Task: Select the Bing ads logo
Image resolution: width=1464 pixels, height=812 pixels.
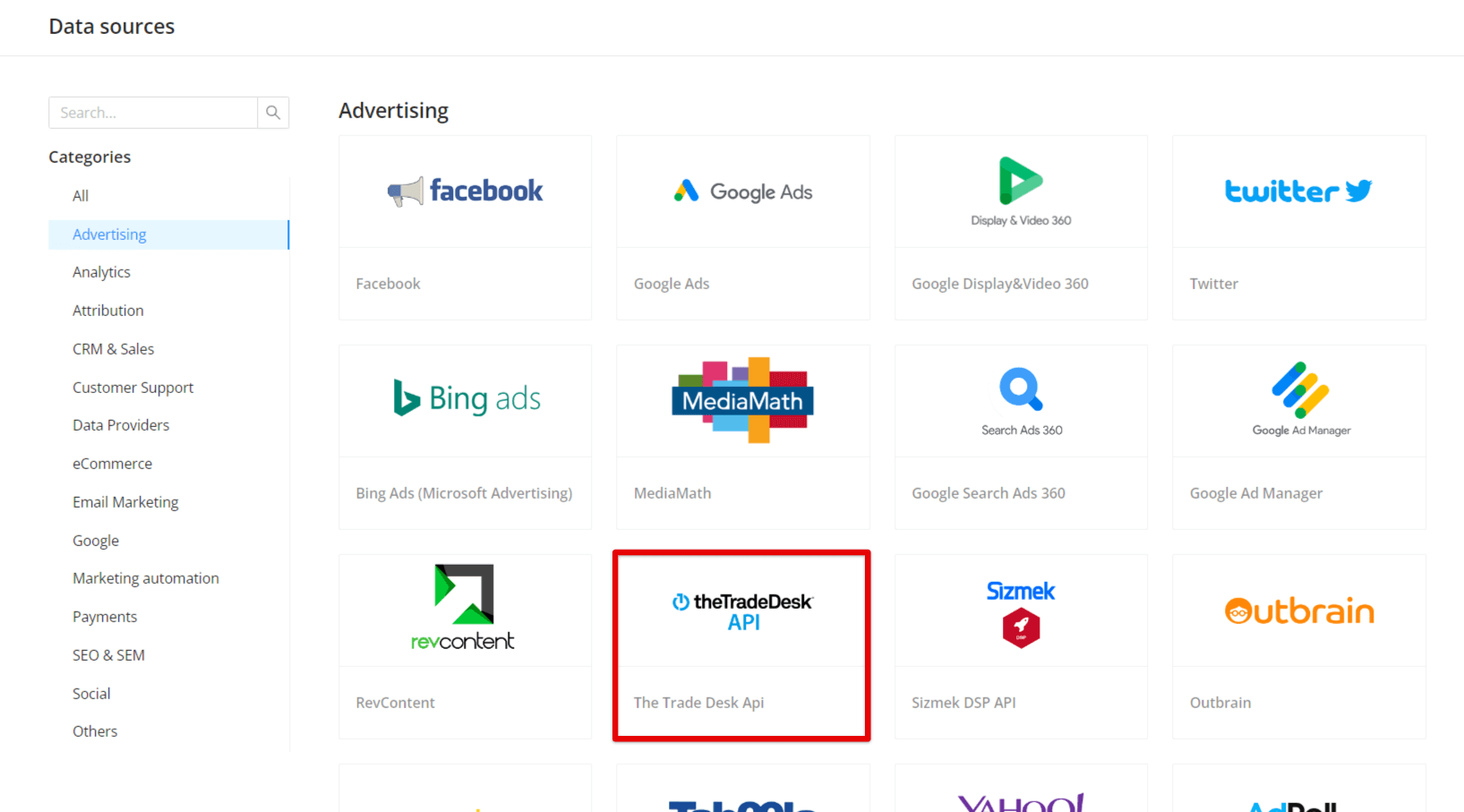Action: pyautogui.click(x=467, y=399)
